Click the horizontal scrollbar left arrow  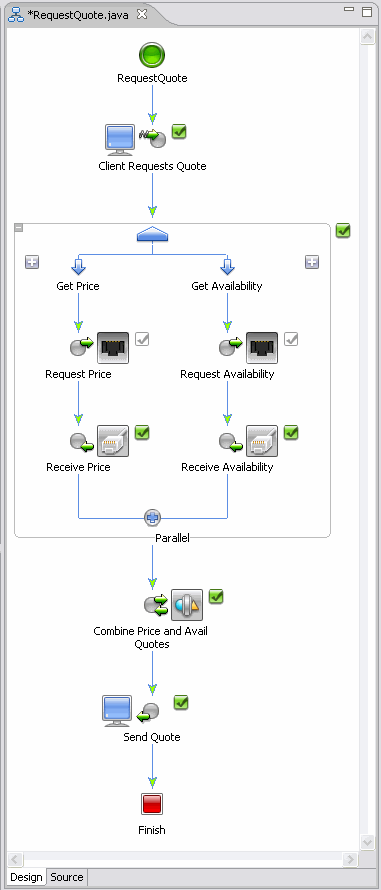point(15,859)
